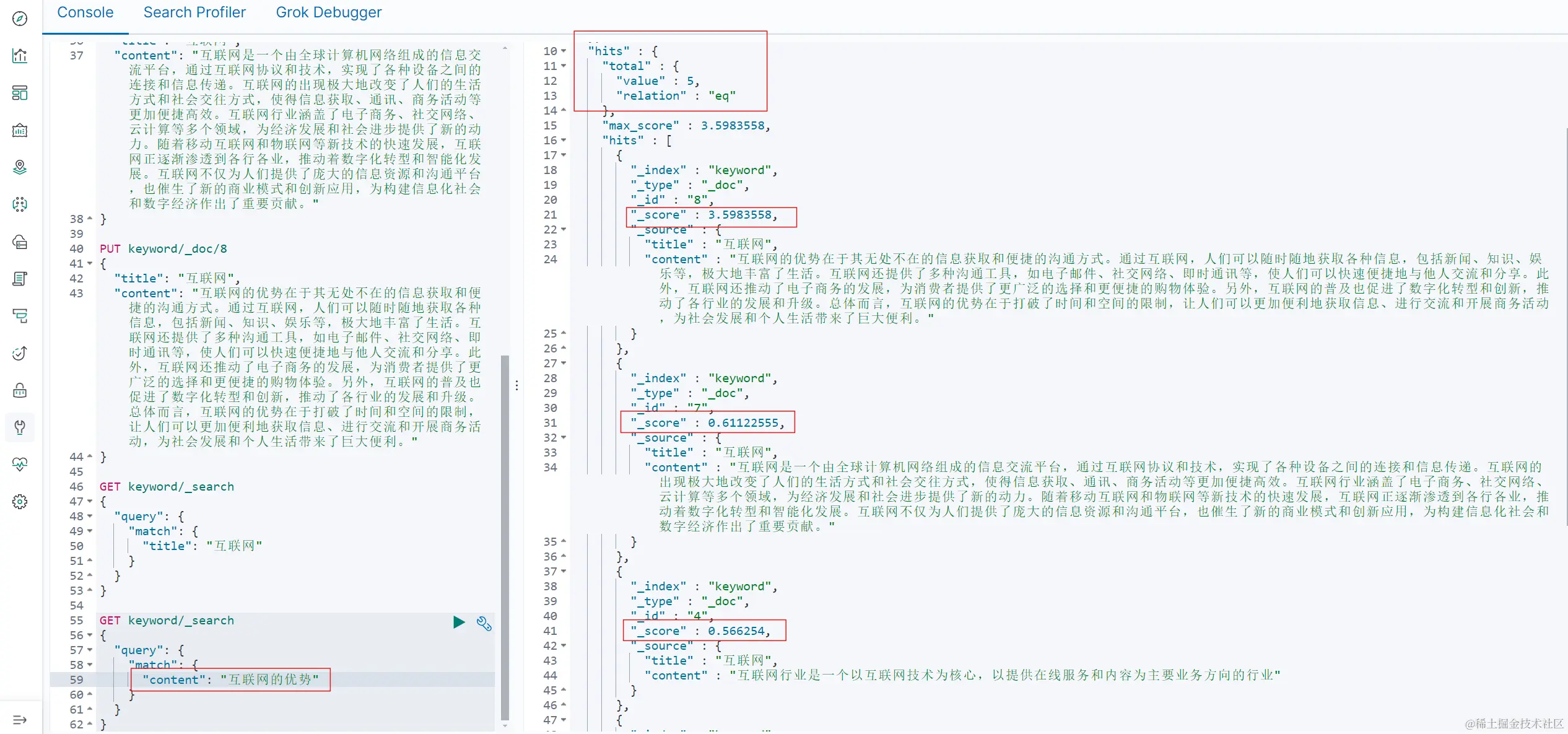Open Machine Learning from the sidebar
The image size is (1568, 734).
coord(19,204)
